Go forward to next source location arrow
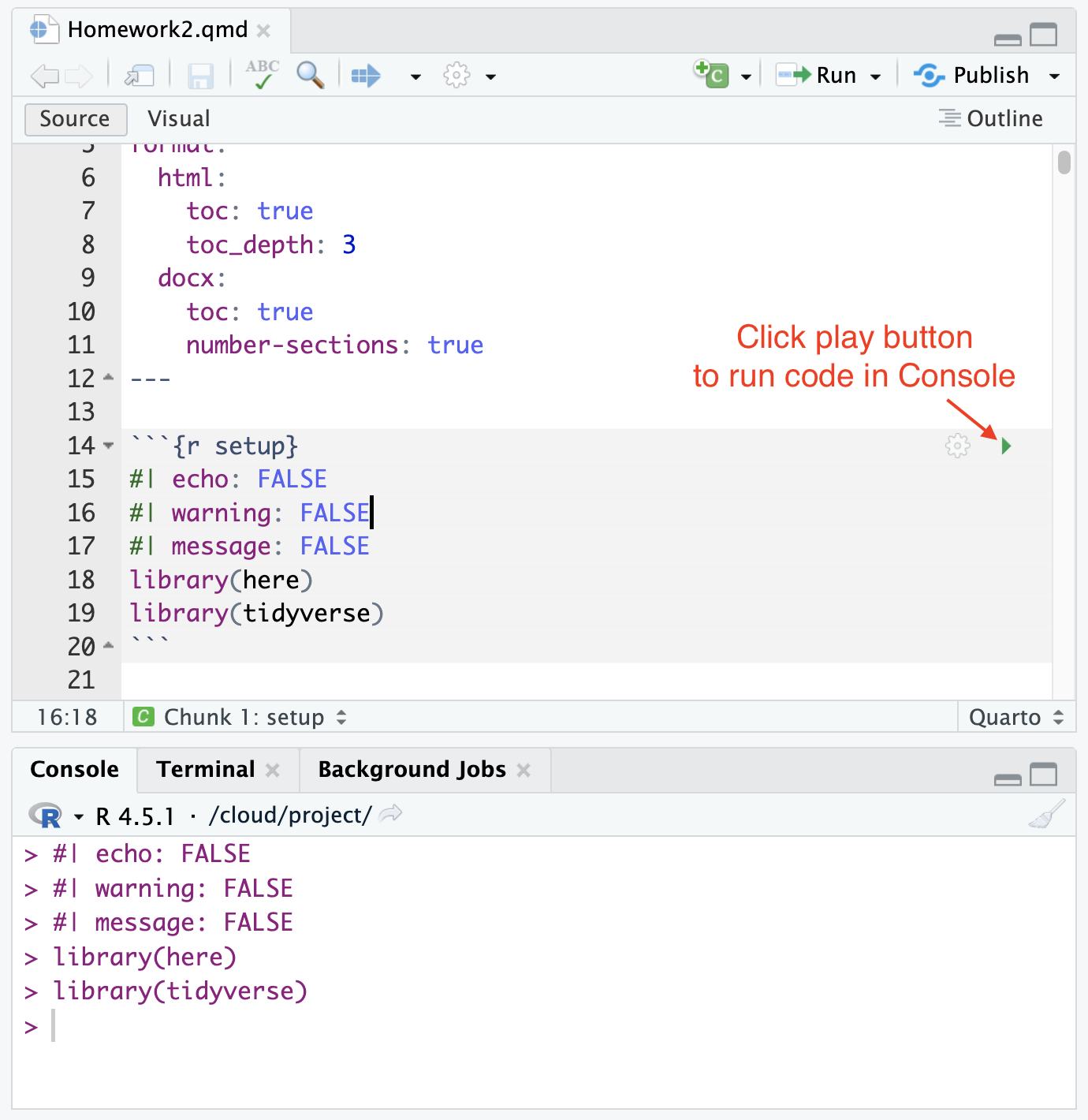The height and width of the screenshot is (1120, 1088). (x=79, y=77)
